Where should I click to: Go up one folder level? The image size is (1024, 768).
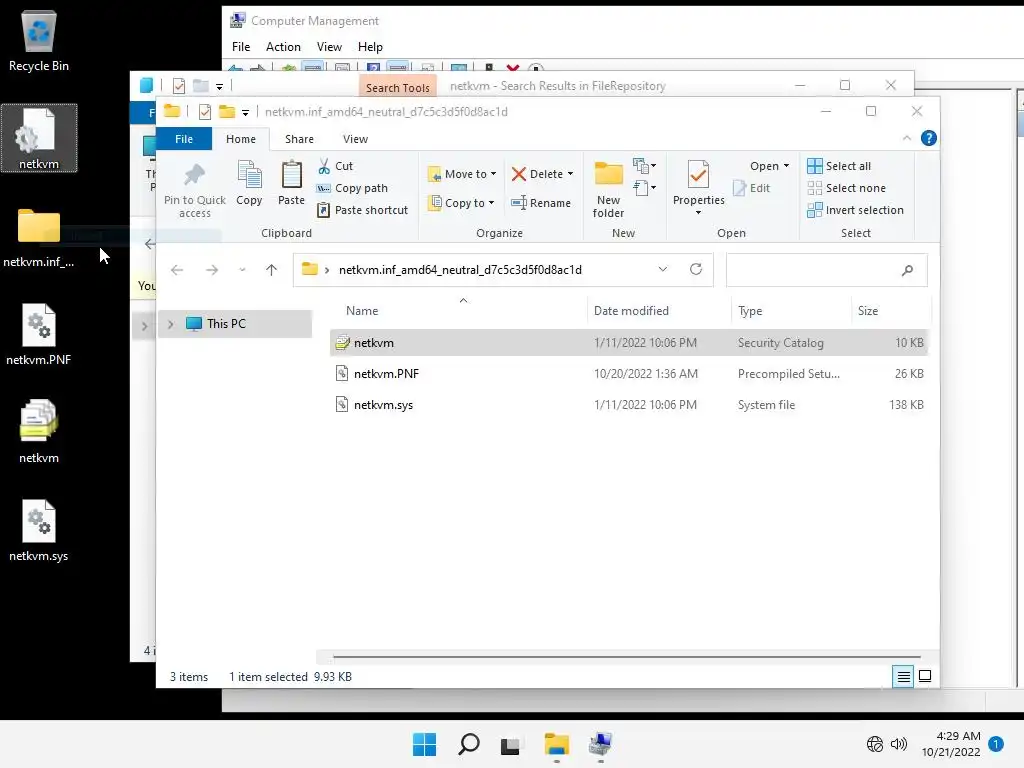(272, 270)
